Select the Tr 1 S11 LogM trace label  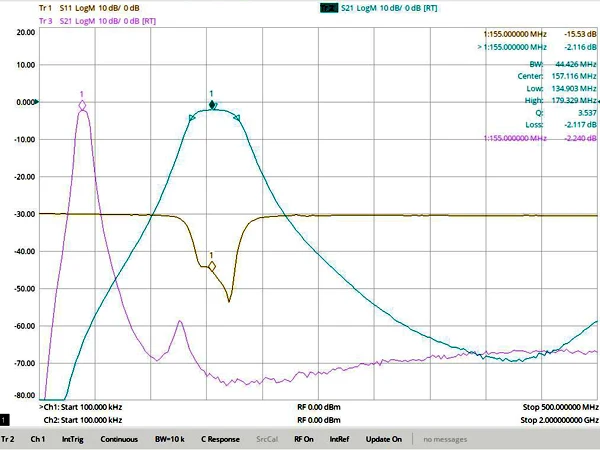coord(89,8)
